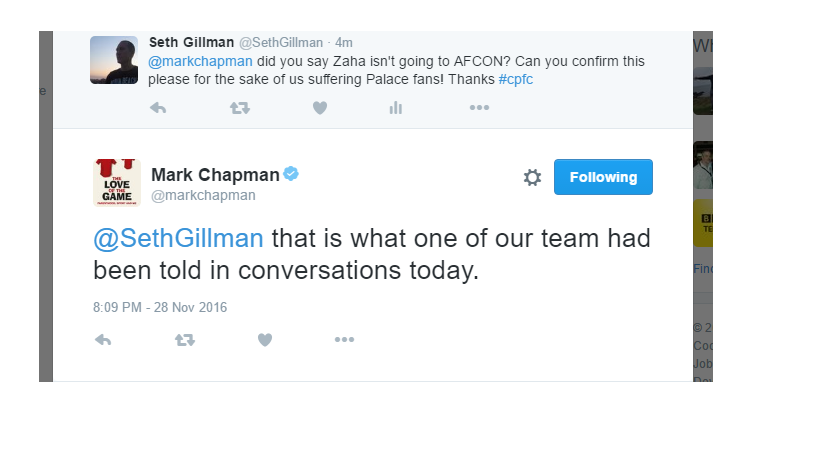Open more options on Mark Chapman's tweet

[344, 340]
